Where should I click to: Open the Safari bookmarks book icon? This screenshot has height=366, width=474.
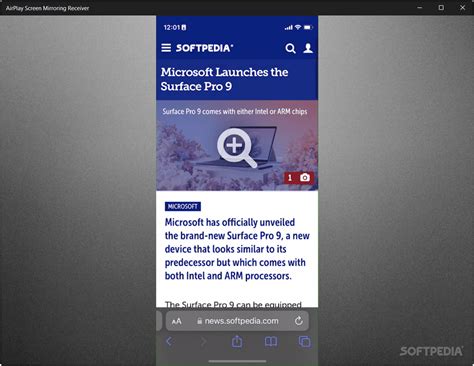(x=271, y=341)
